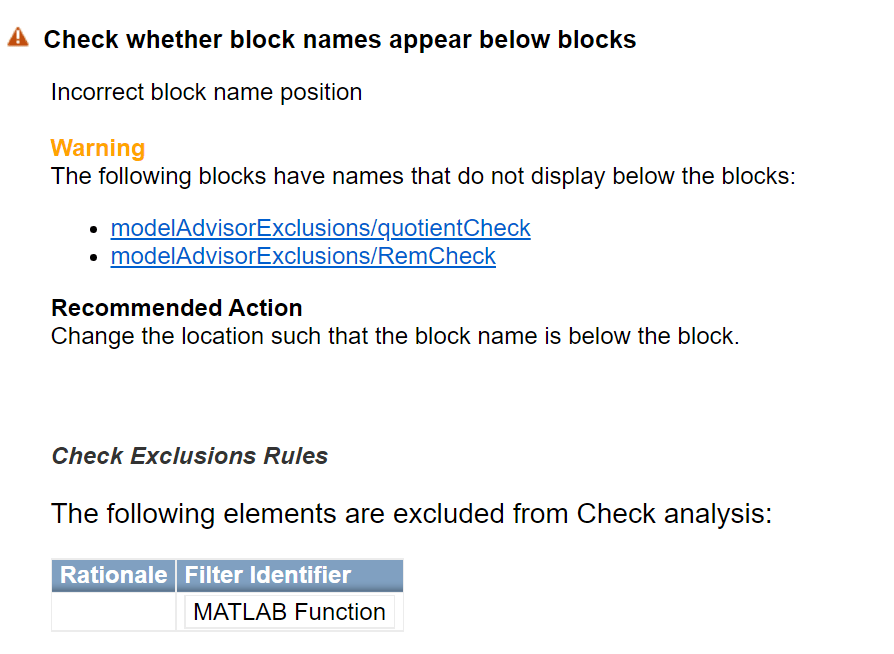Image resolution: width=894 pixels, height=654 pixels.
Task: Click the empty Rationale cell
Action: (113, 612)
